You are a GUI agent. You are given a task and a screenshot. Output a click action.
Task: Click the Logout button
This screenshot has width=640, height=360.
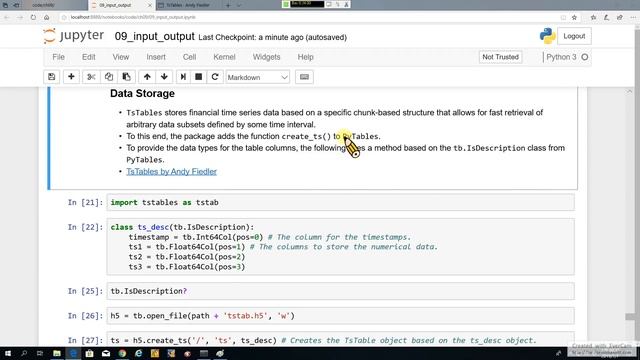point(574,36)
